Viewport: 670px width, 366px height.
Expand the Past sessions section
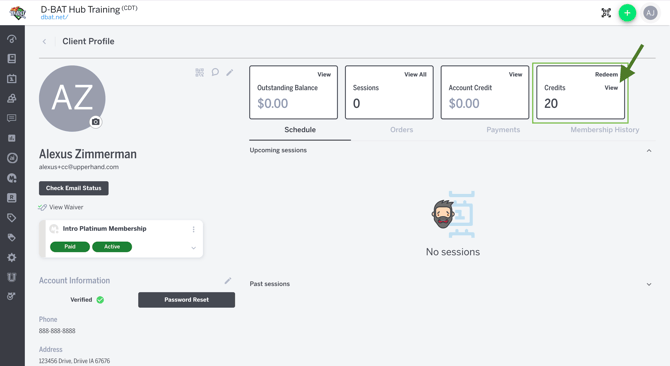click(649, 284)
